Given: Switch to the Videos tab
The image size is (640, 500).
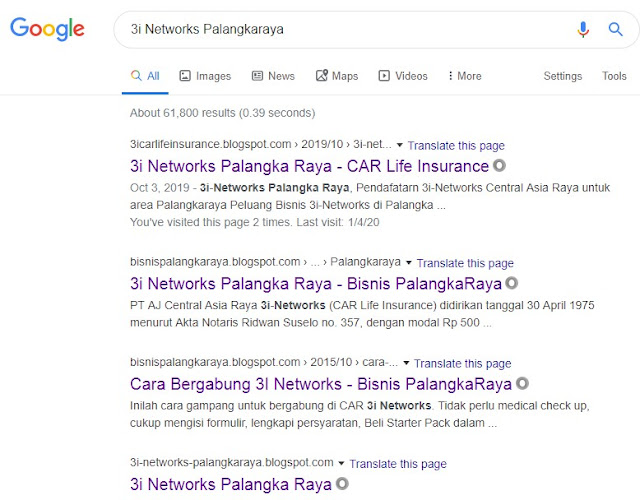Looking at the screenshot, I should [403, 76].
